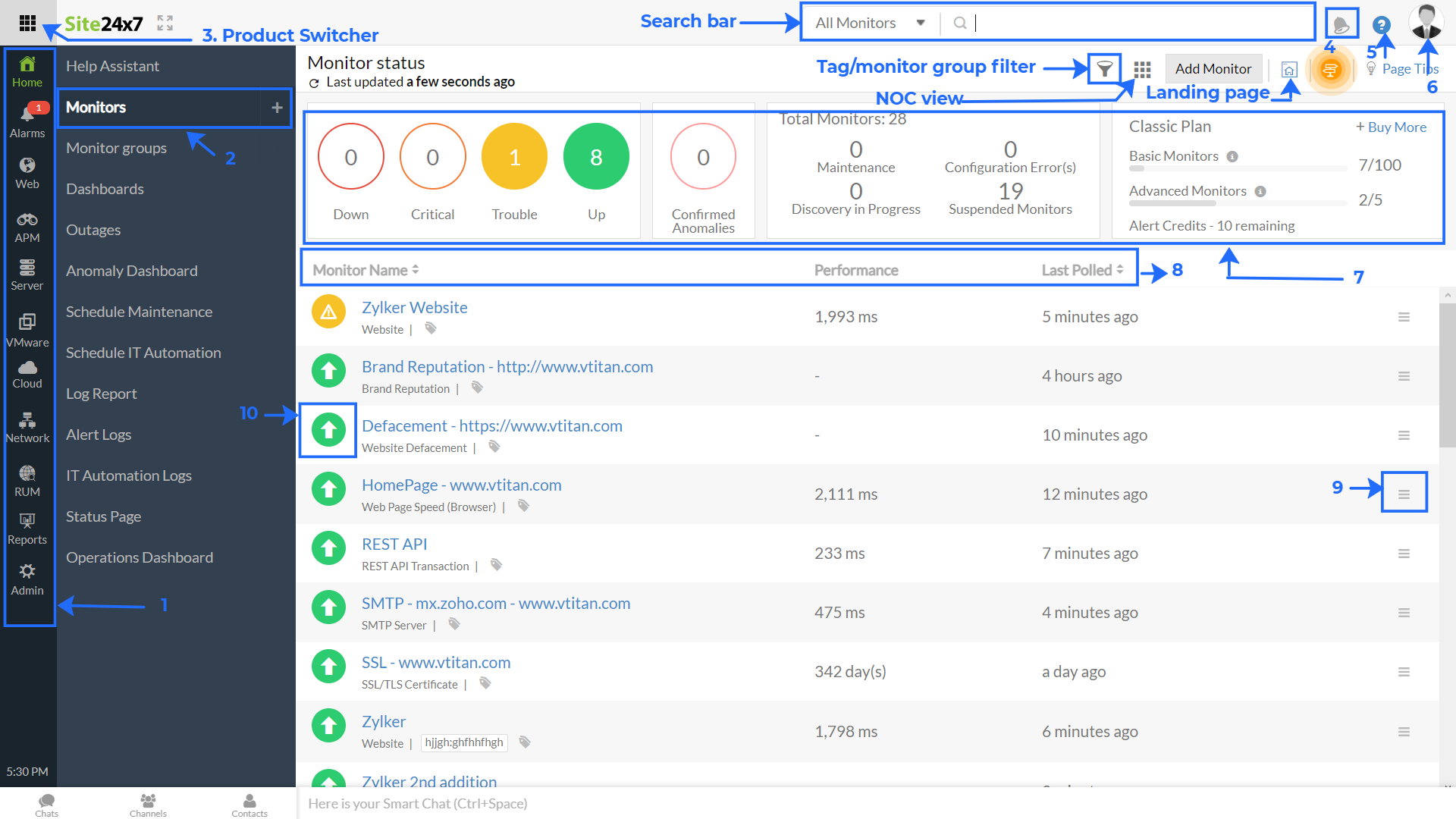Open the Reports sidebar icon
Screen dimensions: 1456x819
tap(27, 521)
